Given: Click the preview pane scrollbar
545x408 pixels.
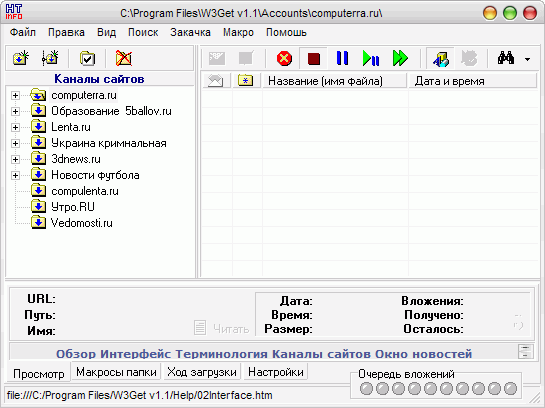Looking at the screenshot, I should [x=525, y=351].
